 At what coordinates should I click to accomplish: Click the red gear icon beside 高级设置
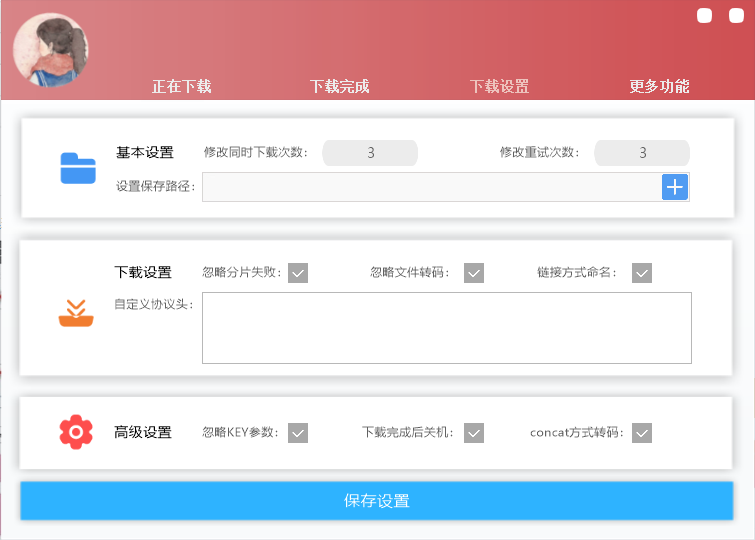[x=76, y=432]
